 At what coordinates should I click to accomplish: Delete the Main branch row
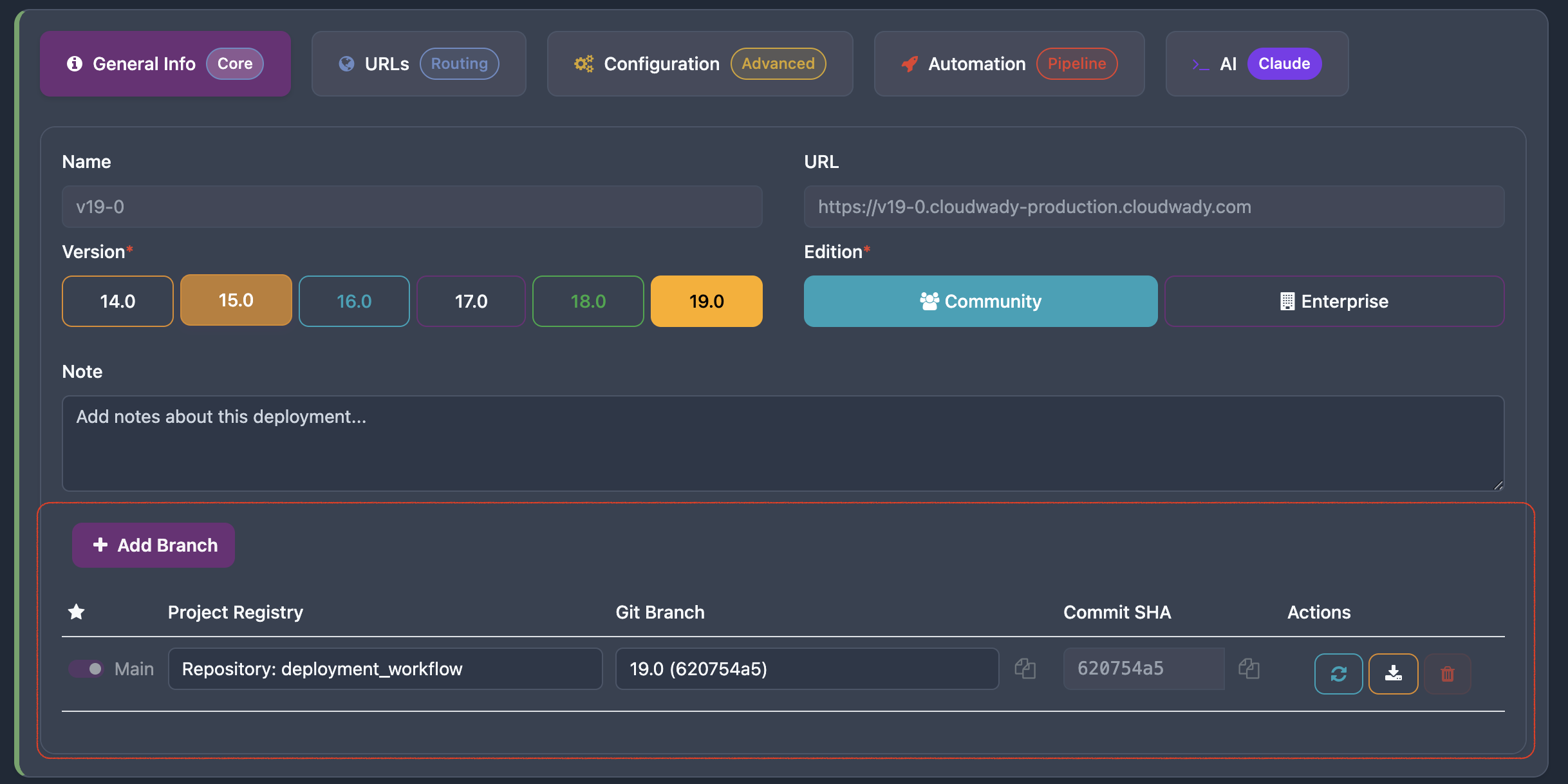pos(1448,673)
